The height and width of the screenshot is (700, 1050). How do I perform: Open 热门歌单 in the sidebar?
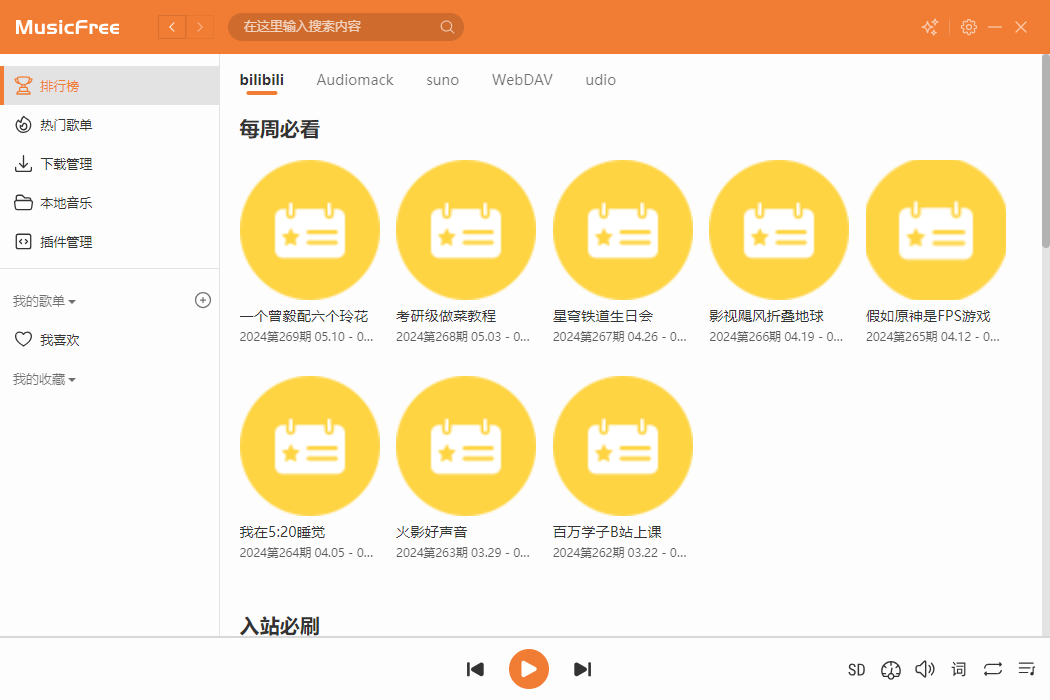click(110, 125)
